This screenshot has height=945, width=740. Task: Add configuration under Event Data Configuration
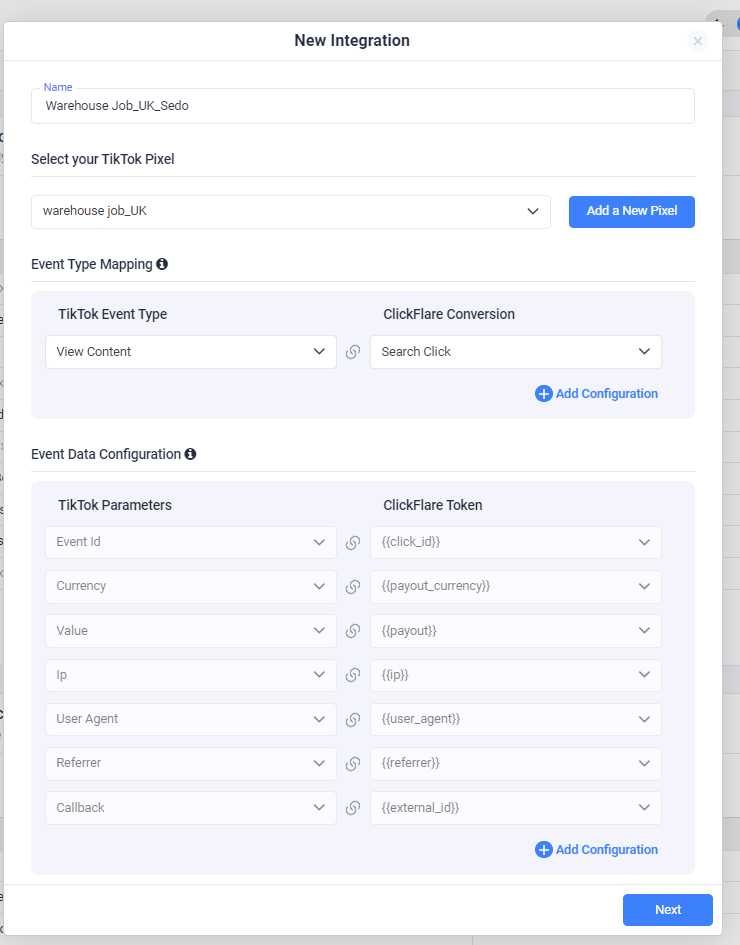coord(597,849)
